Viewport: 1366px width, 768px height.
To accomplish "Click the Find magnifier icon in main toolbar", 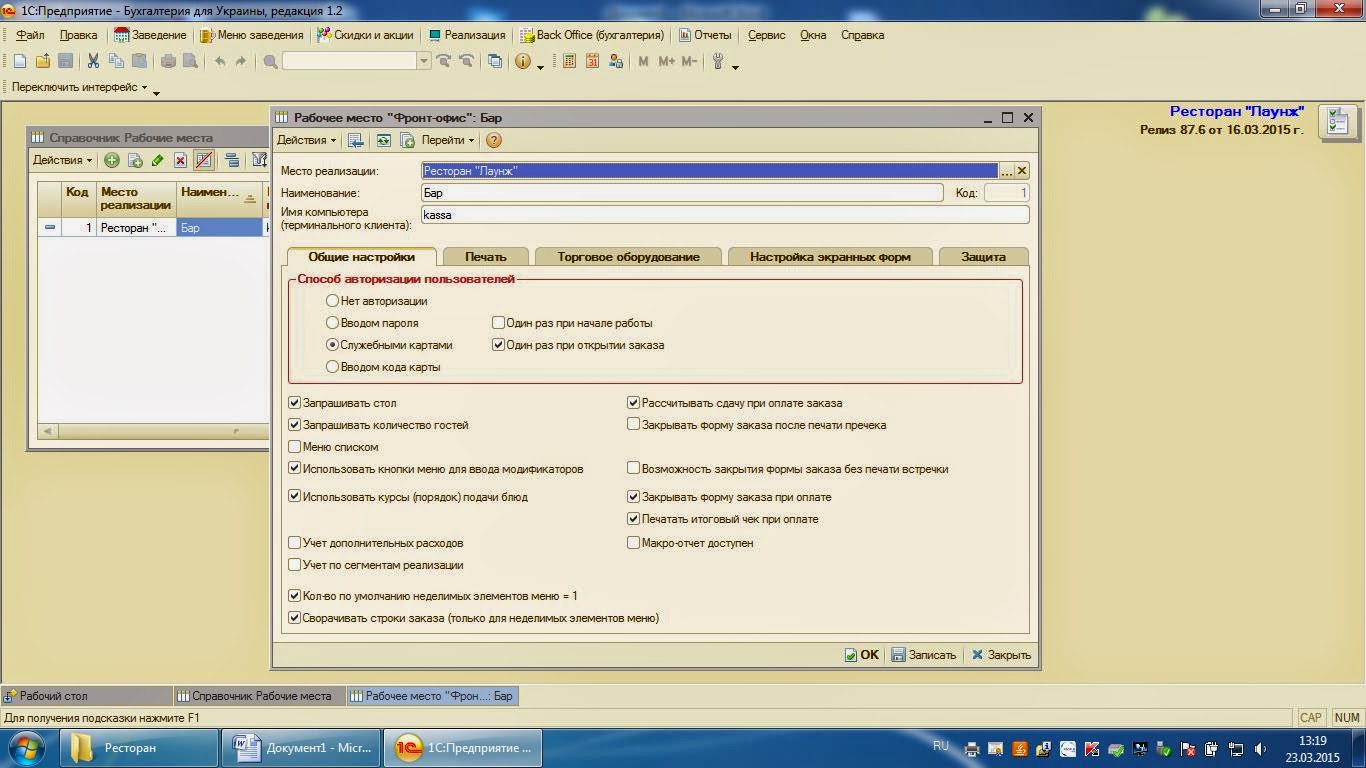I will (270, 61).
